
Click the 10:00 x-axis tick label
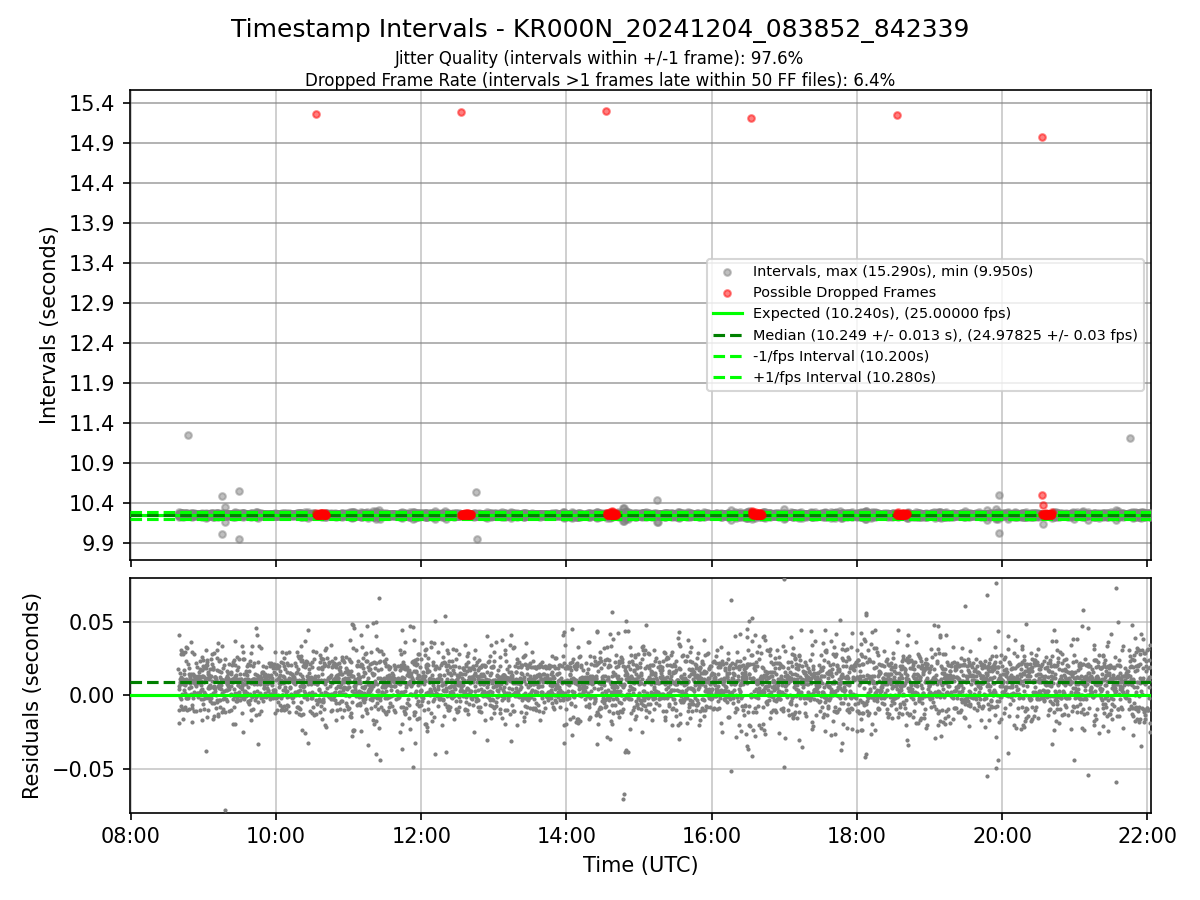(276, 835)
